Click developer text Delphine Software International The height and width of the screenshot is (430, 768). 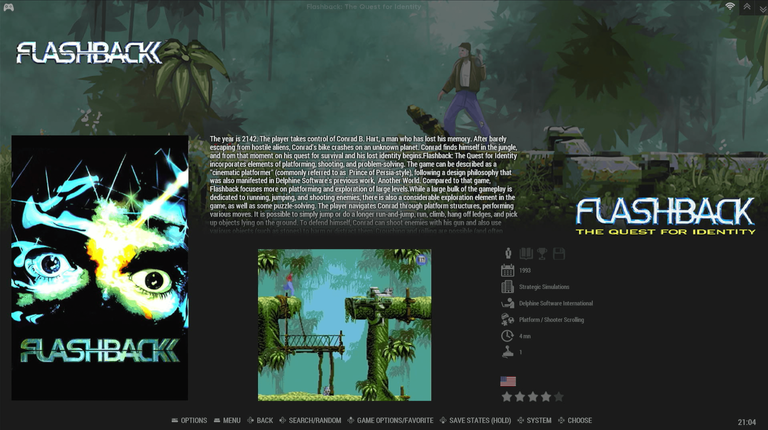click(x=556, y=303)
